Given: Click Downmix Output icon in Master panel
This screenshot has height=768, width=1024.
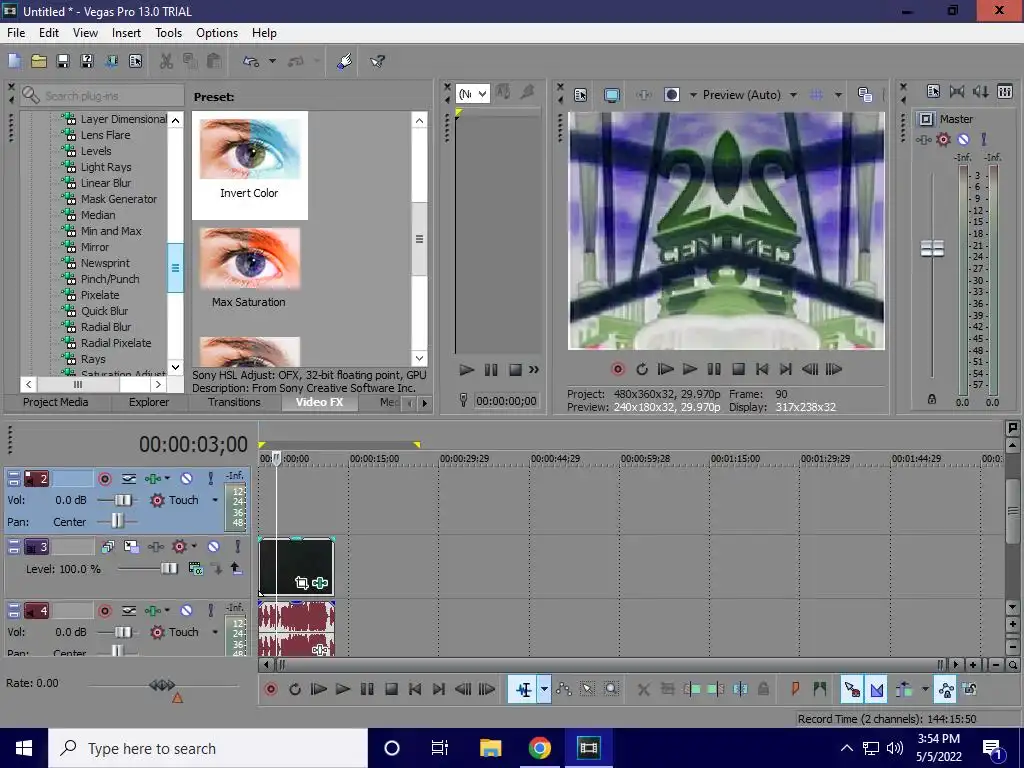Looking at the screenshot, I should (957, 91).
